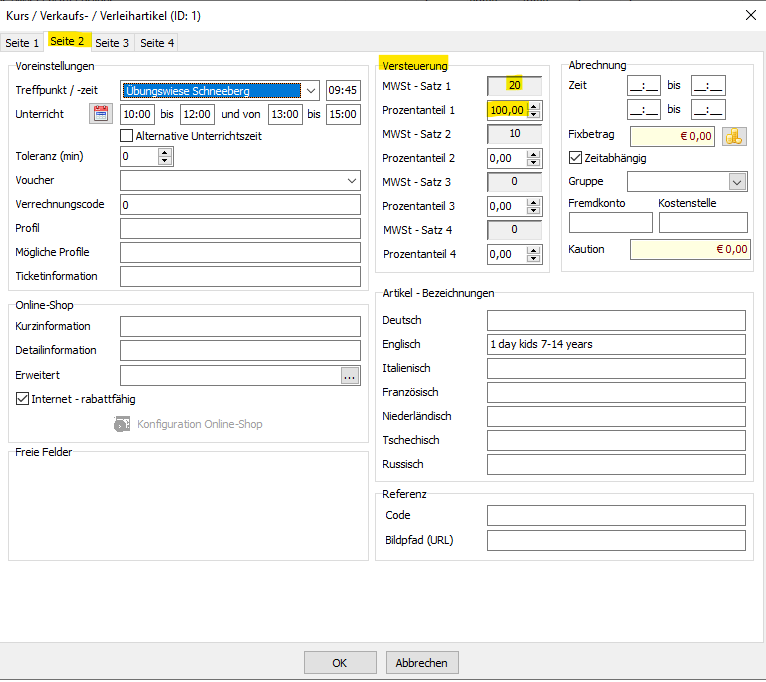
Task: Click the Verrechnungscode field
Action: pos(240,205)
